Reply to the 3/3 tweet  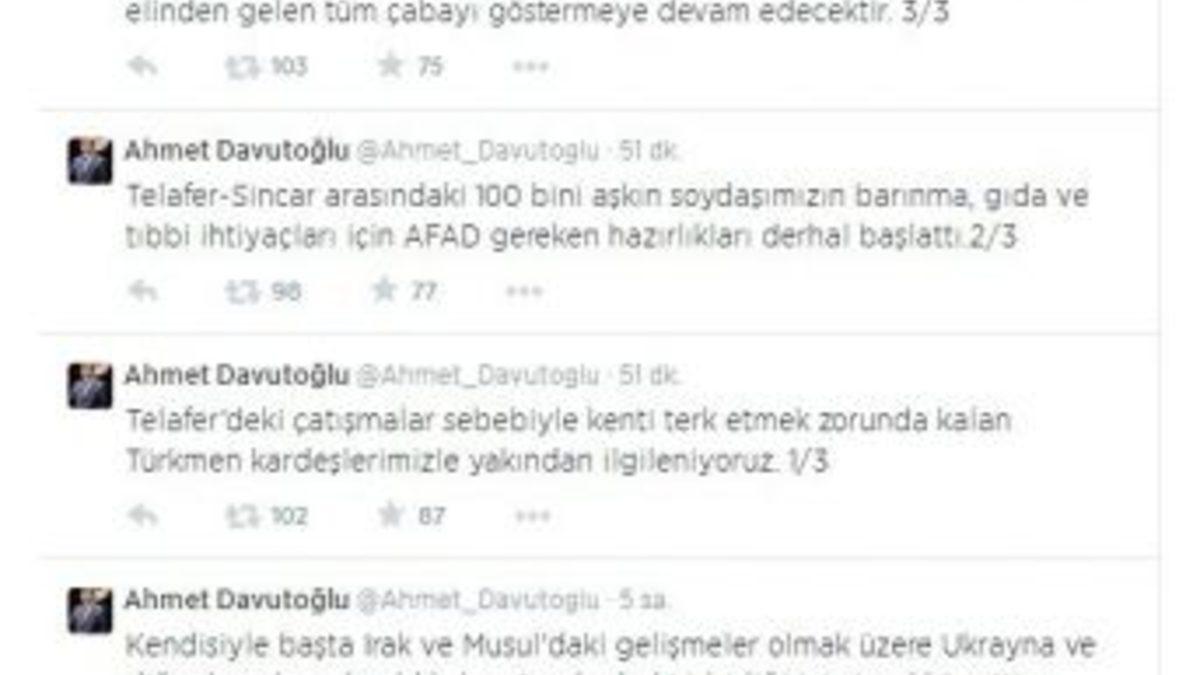pyautogui.click(x=143, y=66)
